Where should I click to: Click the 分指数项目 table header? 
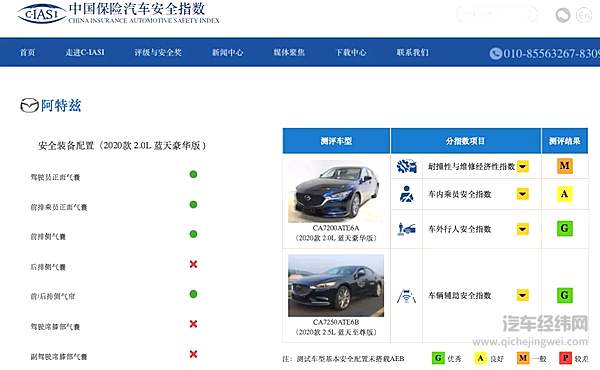click(466, 141)
